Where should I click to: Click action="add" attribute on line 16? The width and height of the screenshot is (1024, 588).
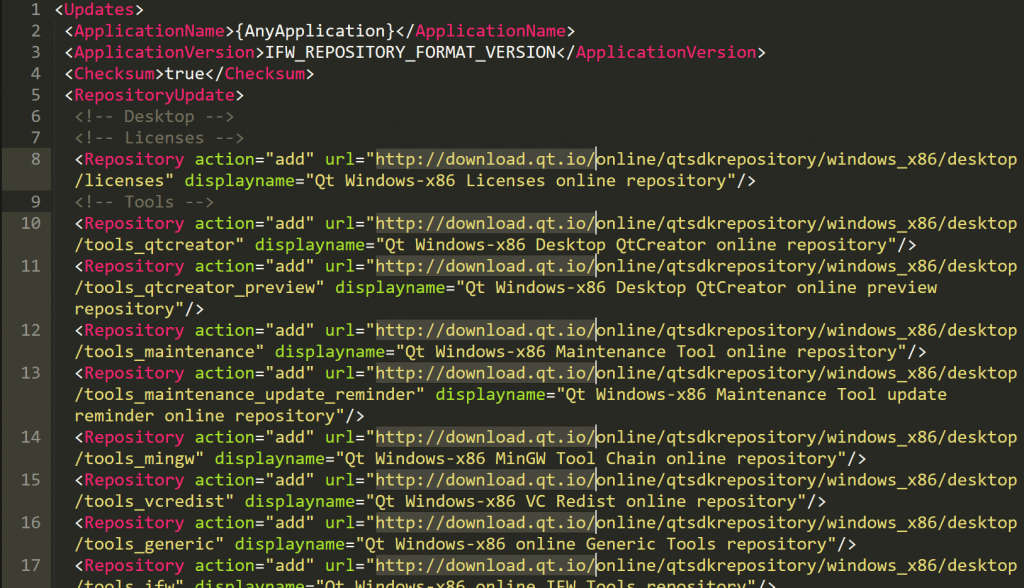(255, 523)
